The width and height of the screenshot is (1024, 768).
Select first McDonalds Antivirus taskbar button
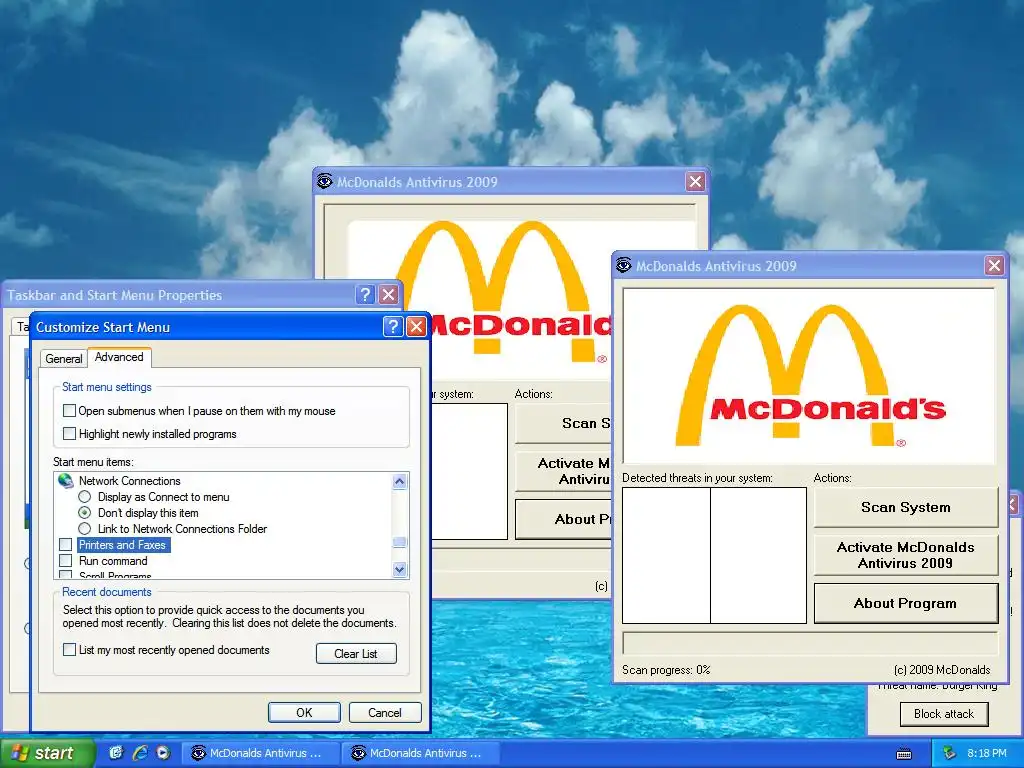[x=260, y=753]
